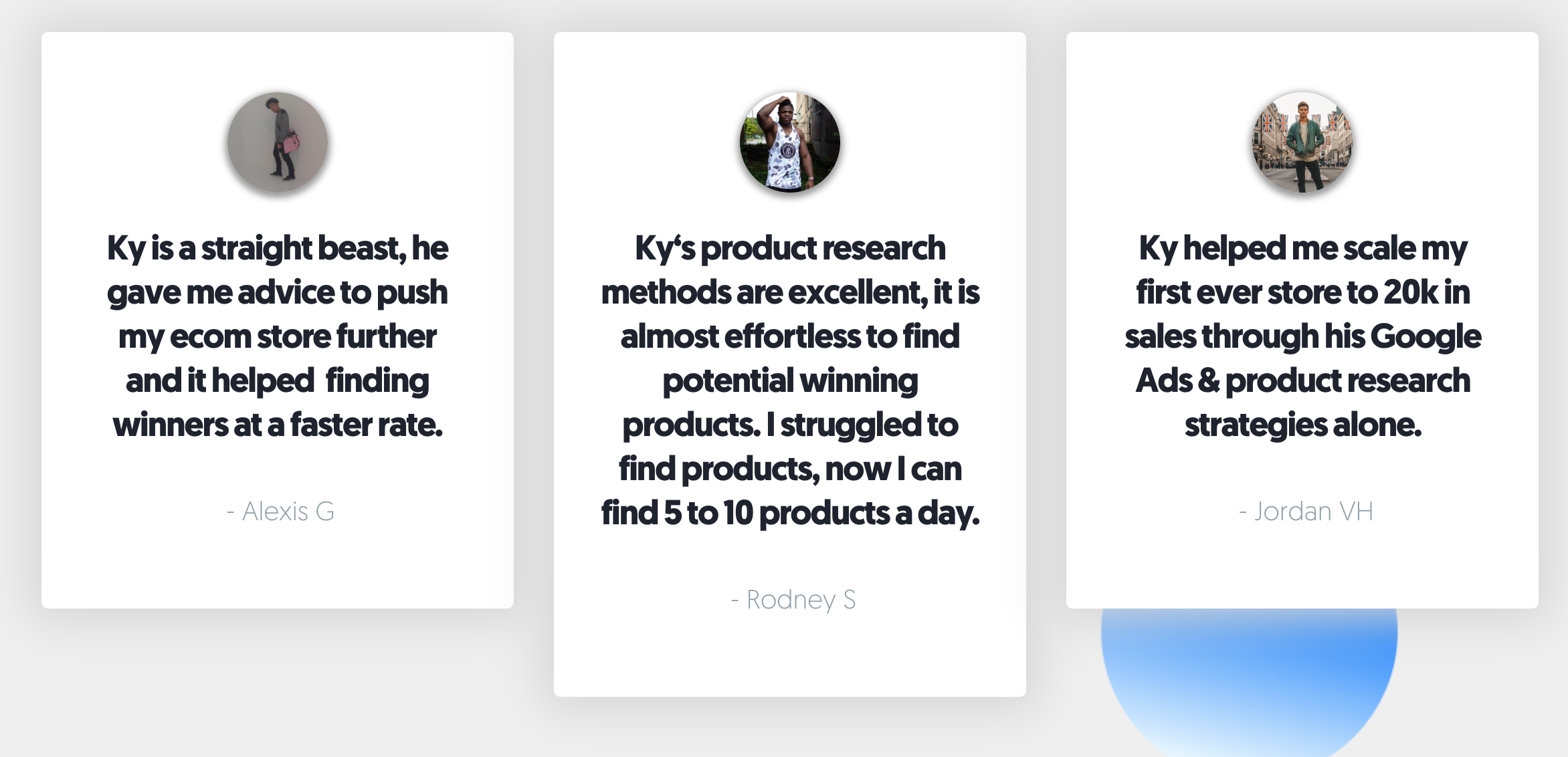Viewport: 1568px width, 757px height.
Task: Click the '- Jordan VH' author name
Action: point(1306,512)
